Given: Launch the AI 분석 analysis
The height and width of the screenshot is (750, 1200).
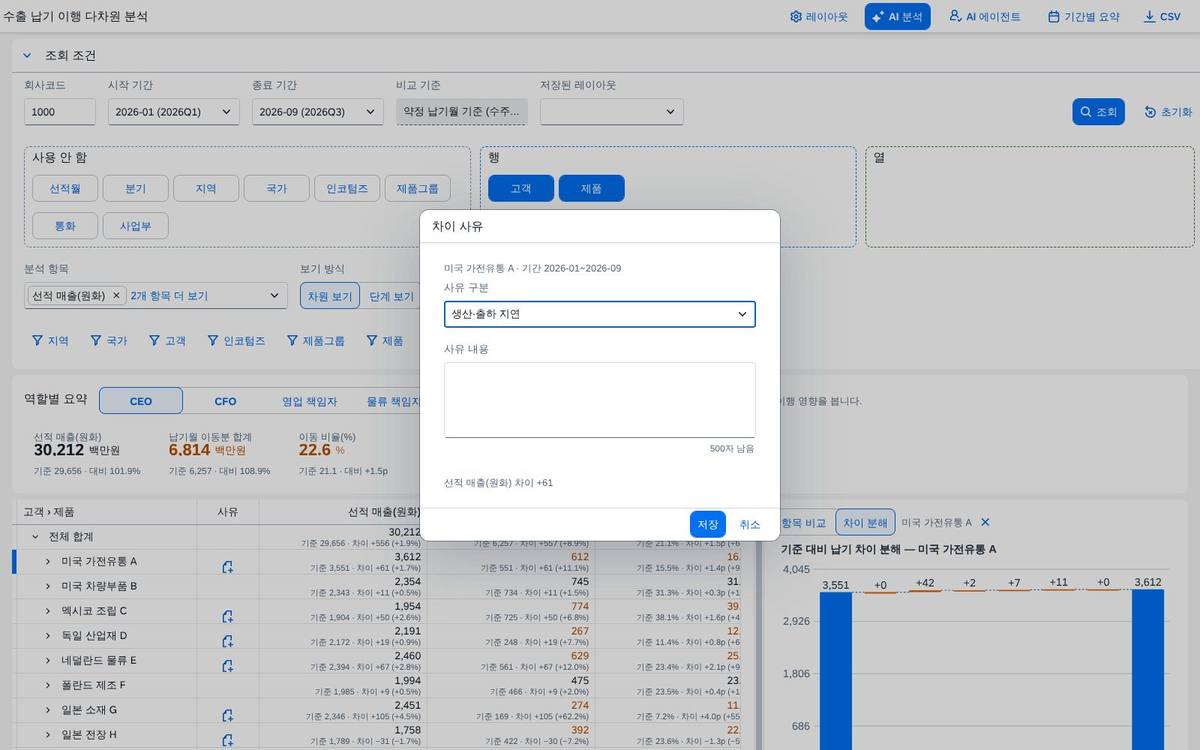Looking at the screenshot, I should pyautogui.click(x=897, y=17).
